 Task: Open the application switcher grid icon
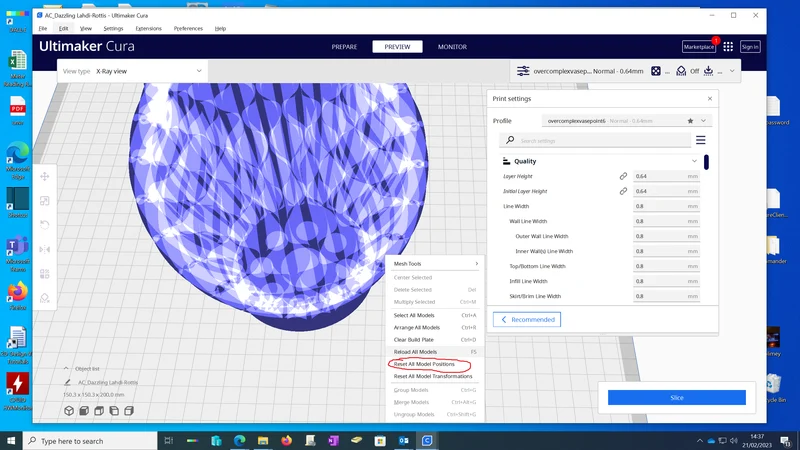(x=728, y=47)
